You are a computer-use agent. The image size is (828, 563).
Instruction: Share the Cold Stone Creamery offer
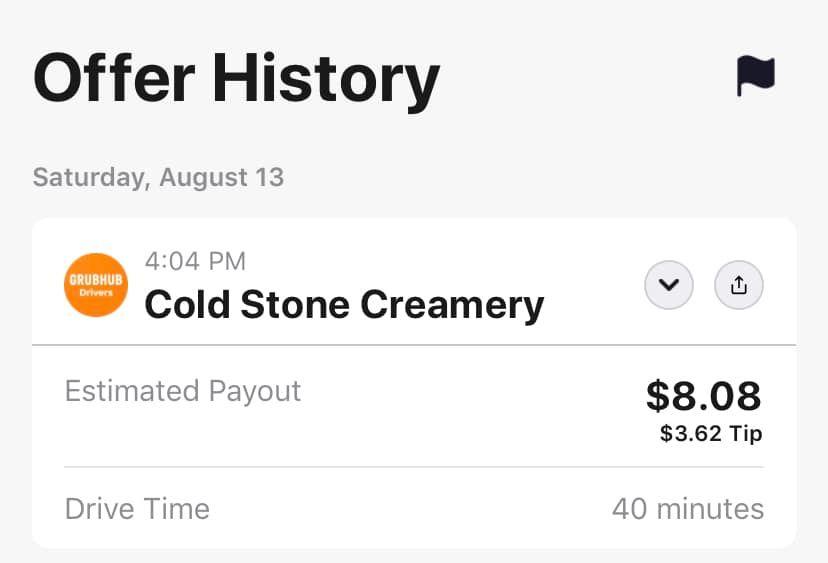pyautogui.click(x=739, y=286)
